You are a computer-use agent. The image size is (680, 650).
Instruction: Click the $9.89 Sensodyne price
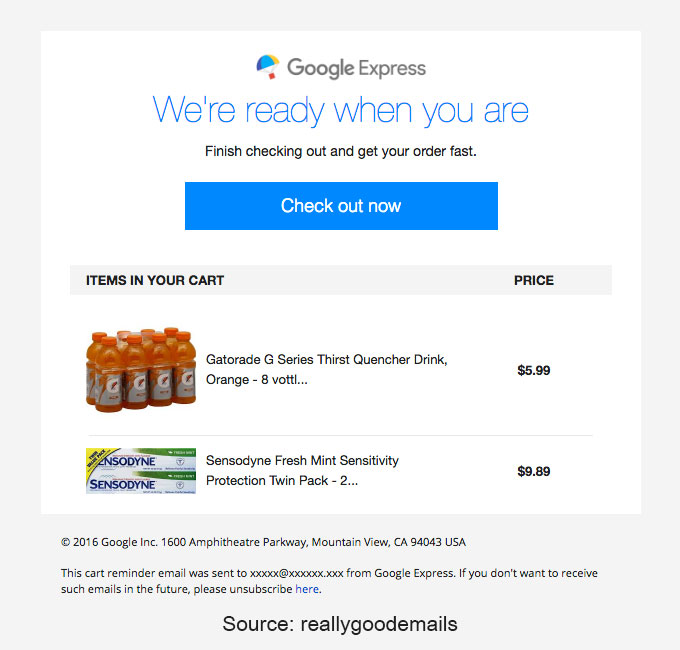533,471
